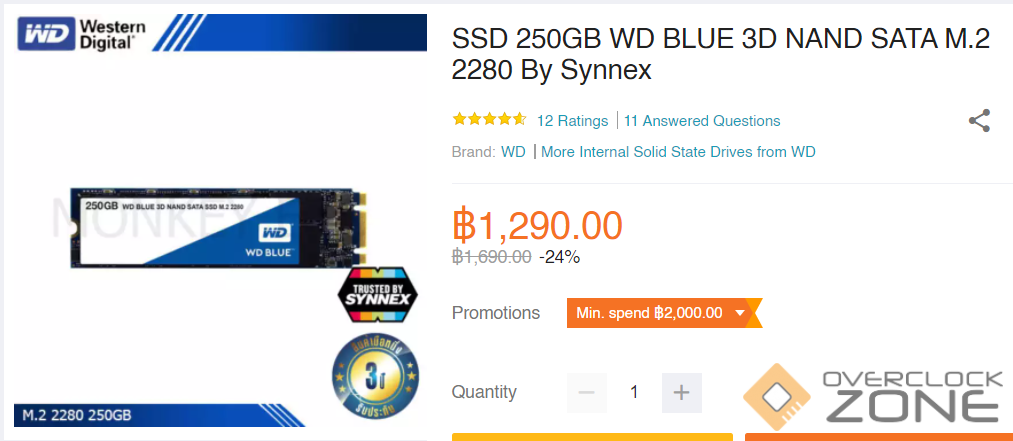Open the 11 Answered Questions link
1013x441 pixels.
coord(702,121)
